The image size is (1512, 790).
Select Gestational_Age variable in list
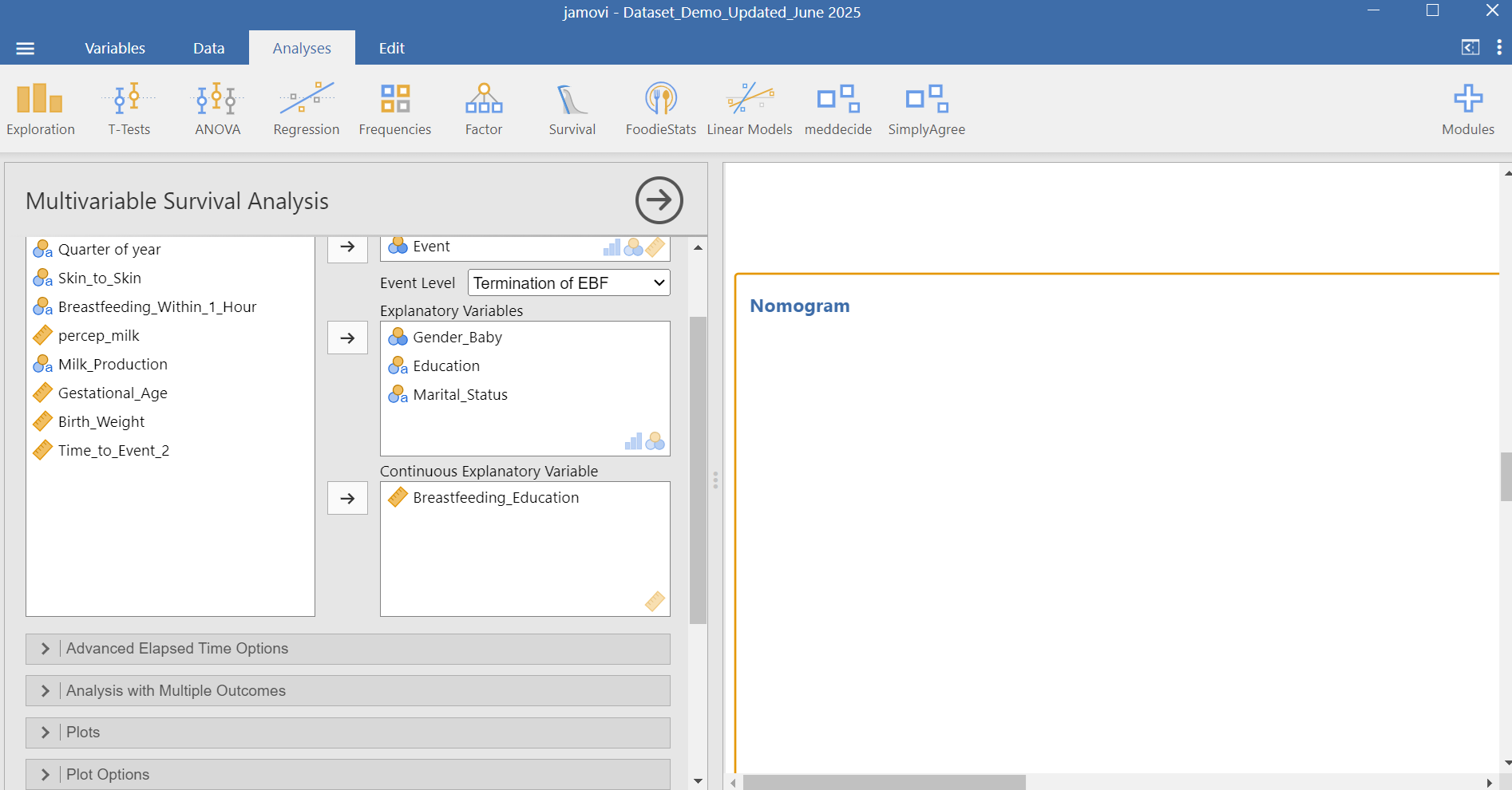tap(170, 393)
